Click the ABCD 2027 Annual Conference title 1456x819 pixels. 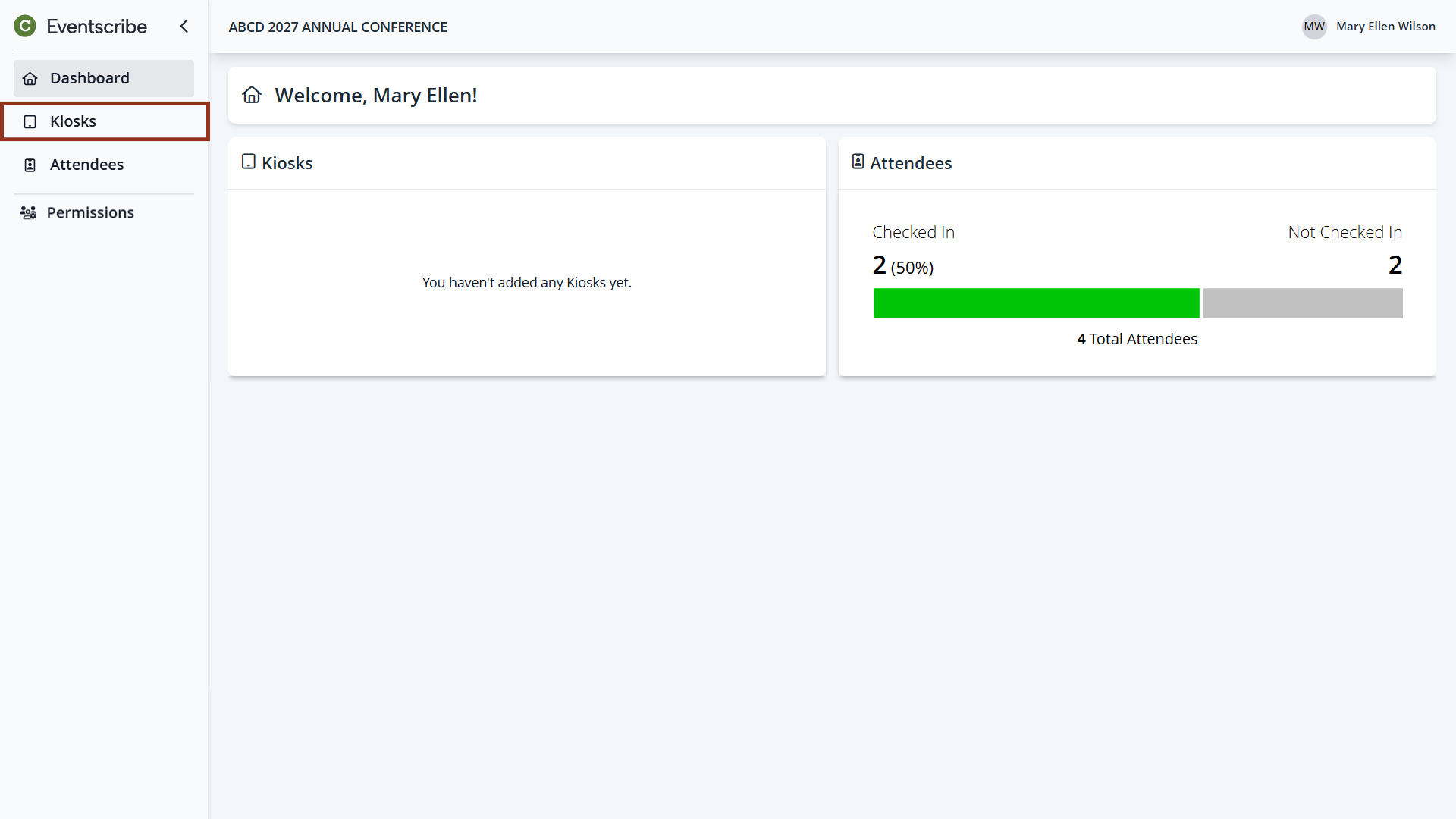[337, 27]
